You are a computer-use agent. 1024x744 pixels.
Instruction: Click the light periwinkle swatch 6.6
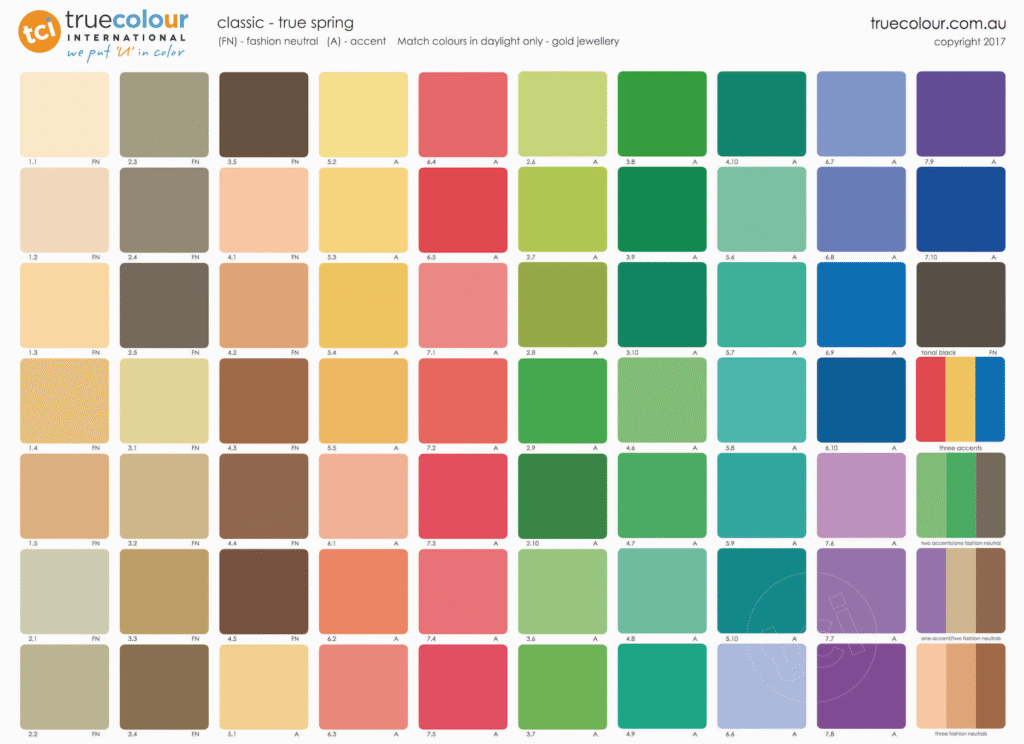click(761, 685)
